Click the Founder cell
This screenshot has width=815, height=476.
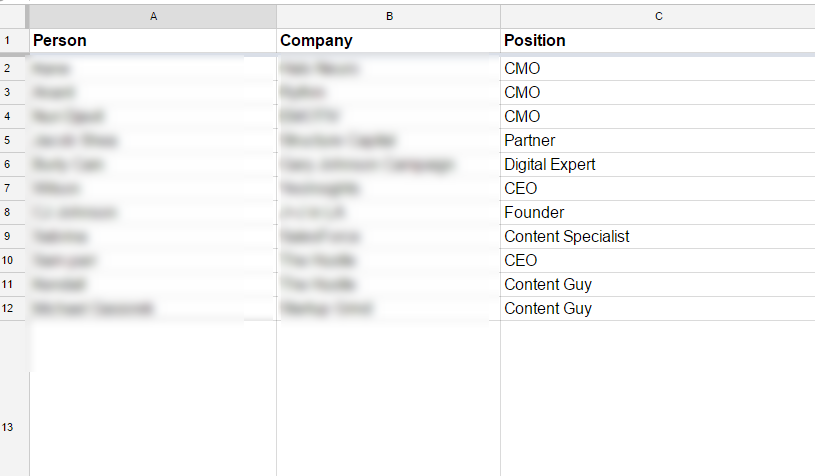pyautogui.click(x=658, y=213)
